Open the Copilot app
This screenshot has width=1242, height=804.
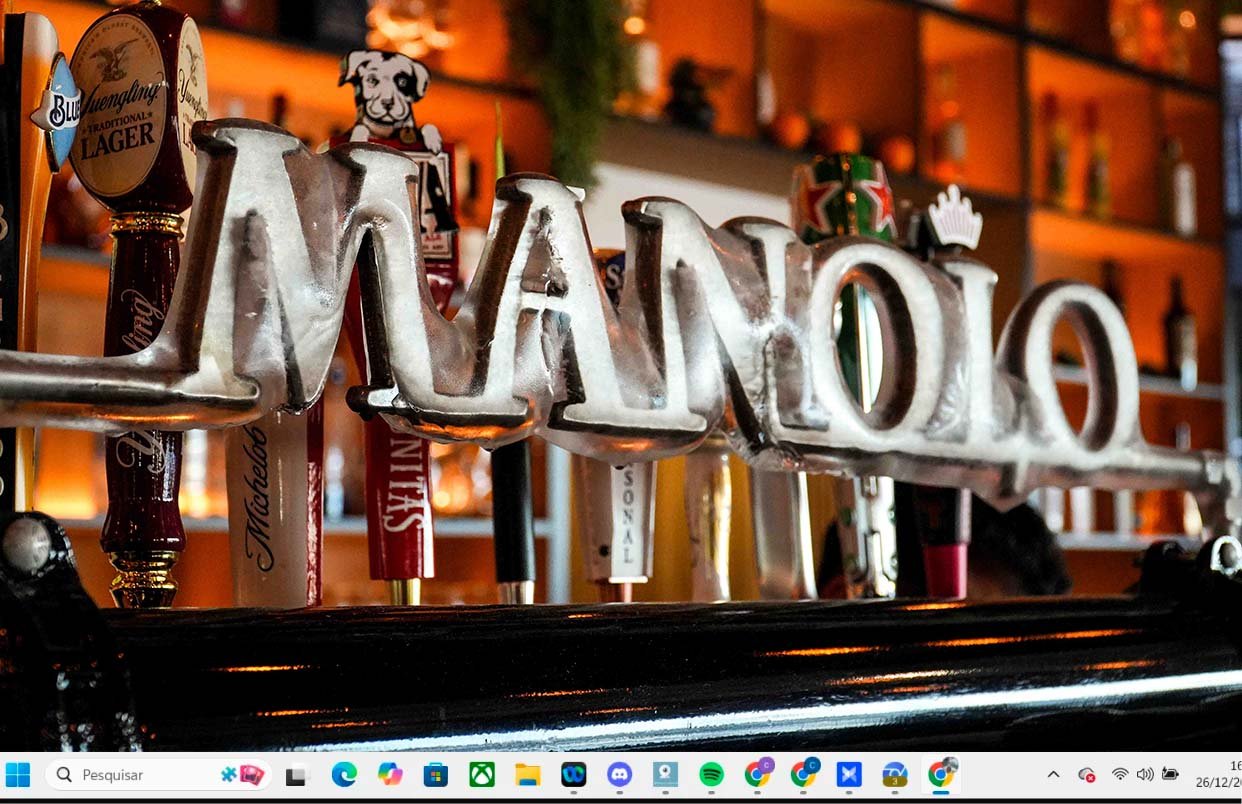coord(390,775)
